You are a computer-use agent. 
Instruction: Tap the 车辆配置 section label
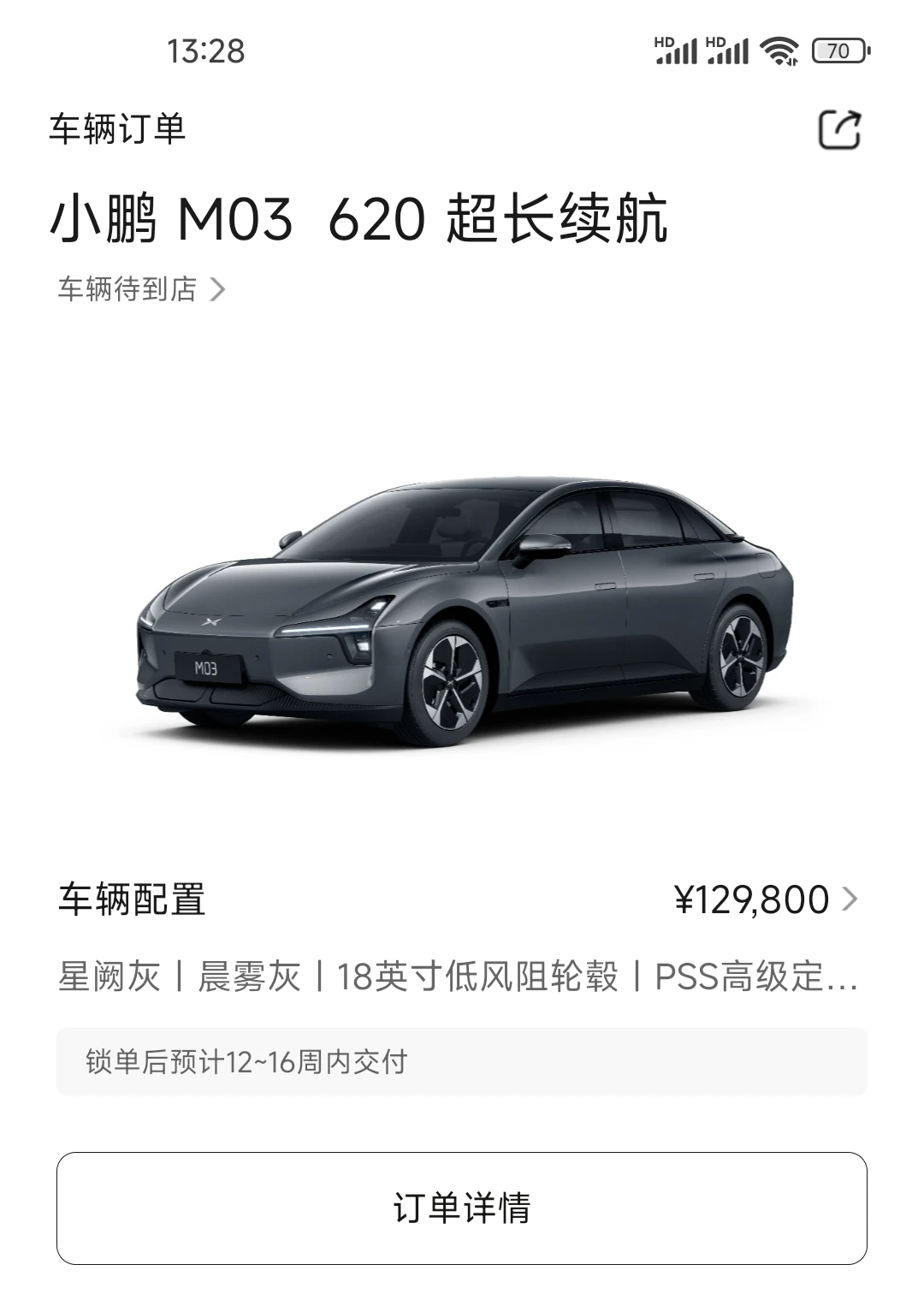(132, 899)
